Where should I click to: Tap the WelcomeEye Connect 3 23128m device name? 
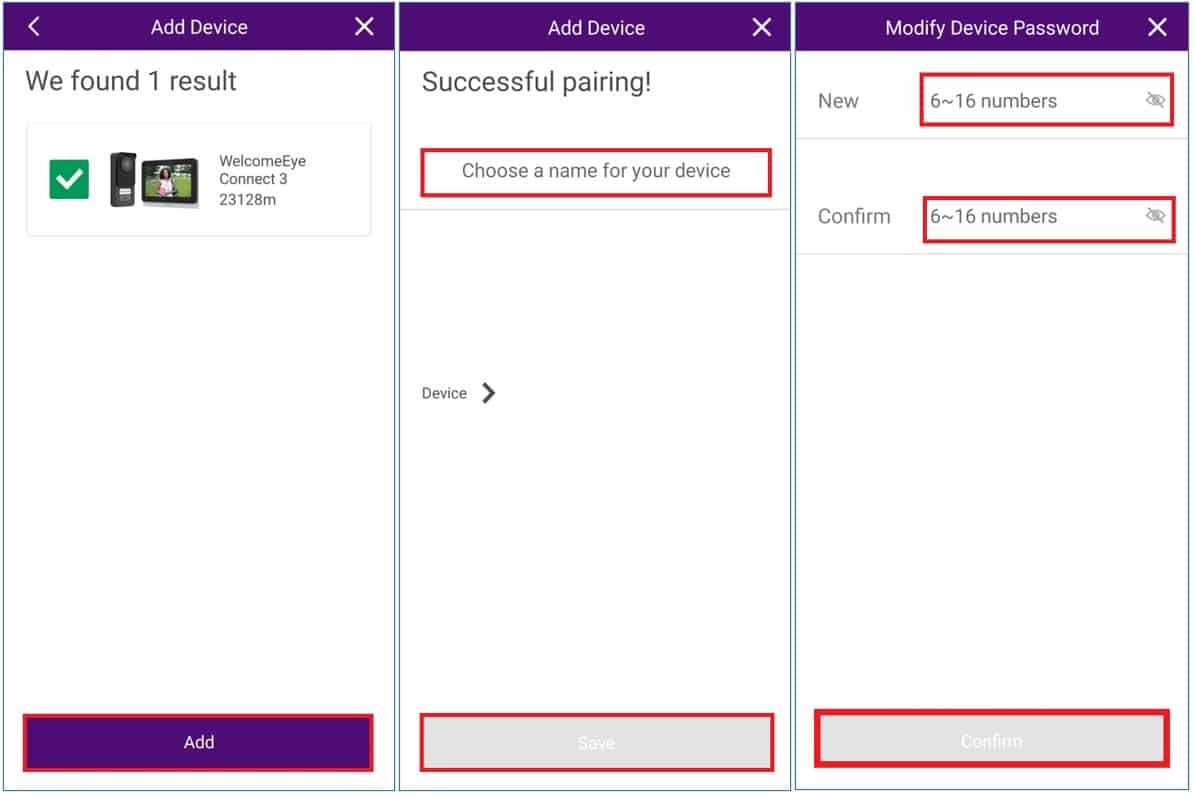pos(262,180)
